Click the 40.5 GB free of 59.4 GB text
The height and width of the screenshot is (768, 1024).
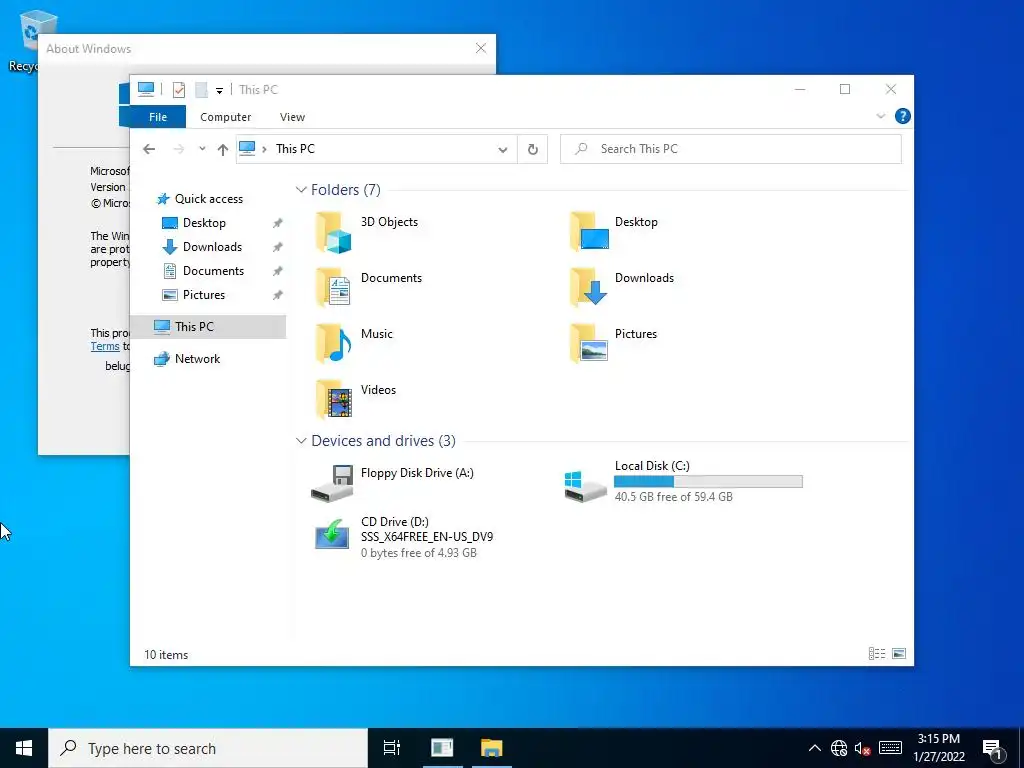tap(673, 497)
